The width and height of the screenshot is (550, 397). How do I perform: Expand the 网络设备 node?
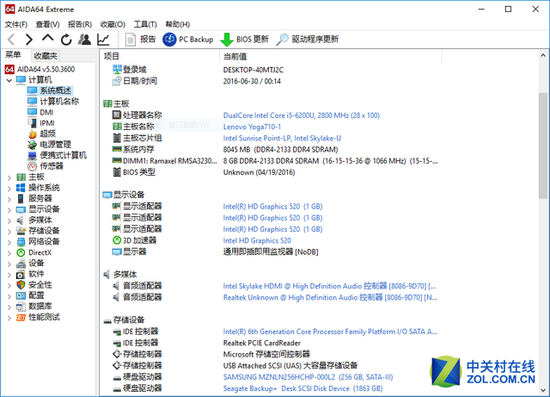[9, 242]
